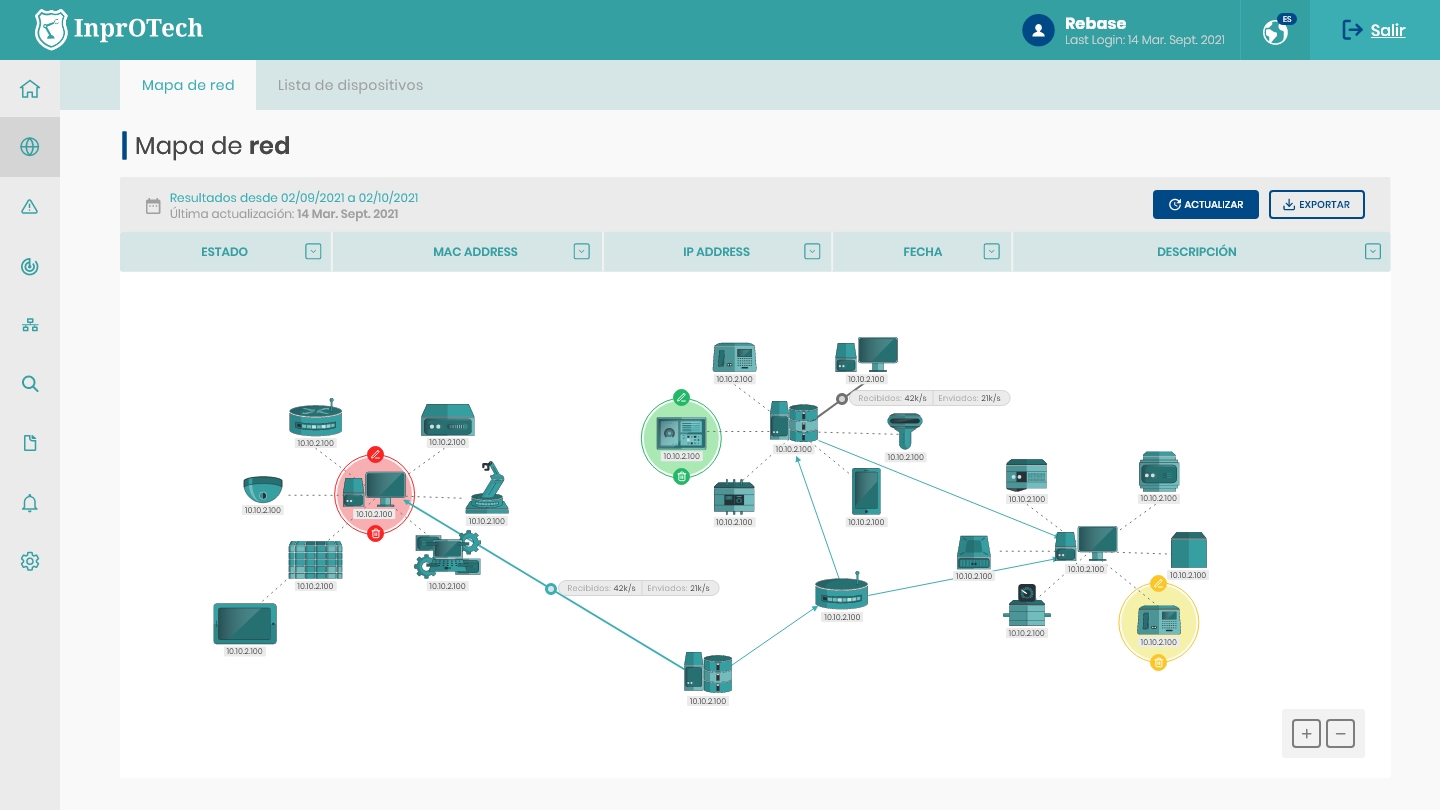Zoom out the map with minus button
1440x810 pixels.
(1340, 734)
